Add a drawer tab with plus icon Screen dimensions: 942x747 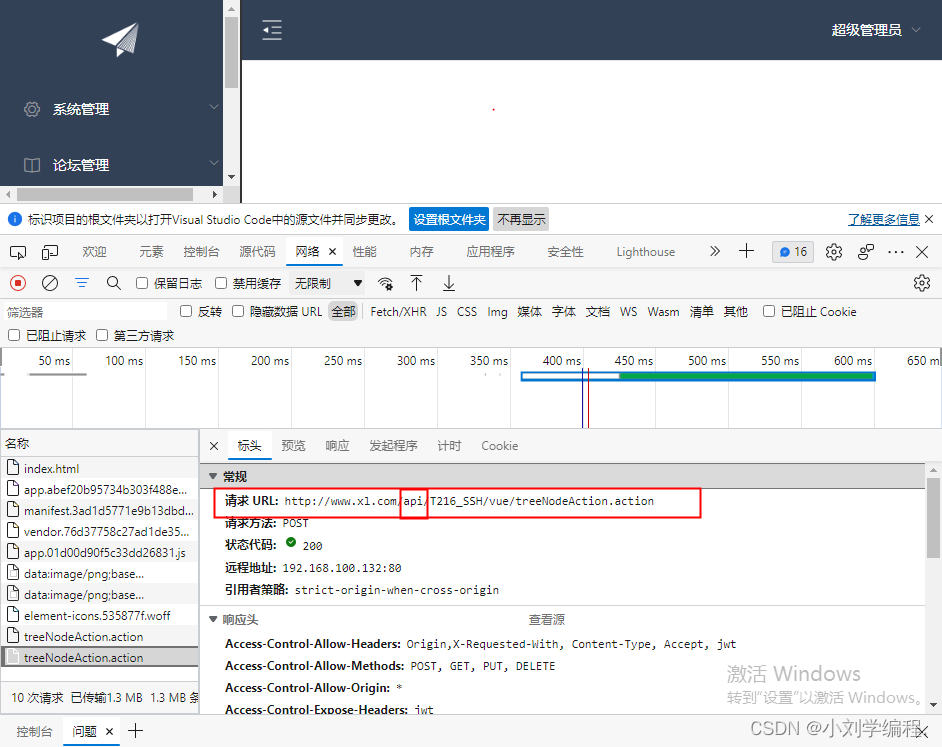pyautogui.click(x=136, y=731)
